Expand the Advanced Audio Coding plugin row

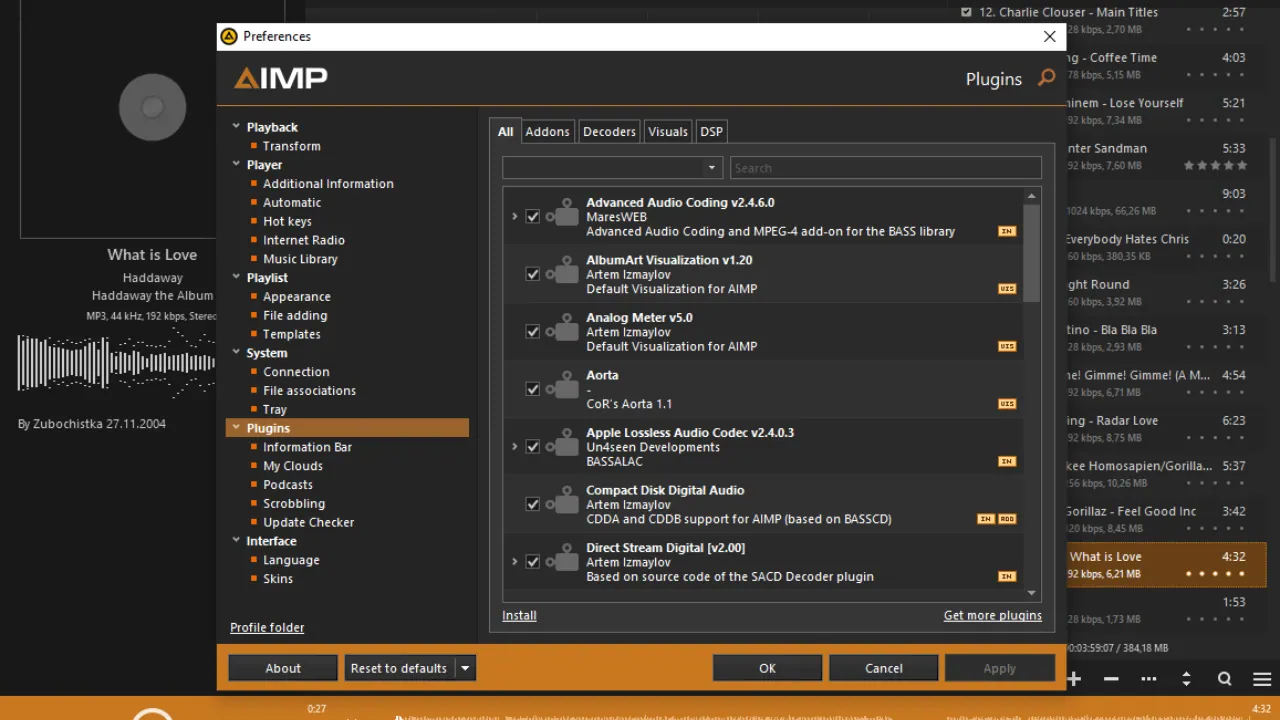pos(515,216)
